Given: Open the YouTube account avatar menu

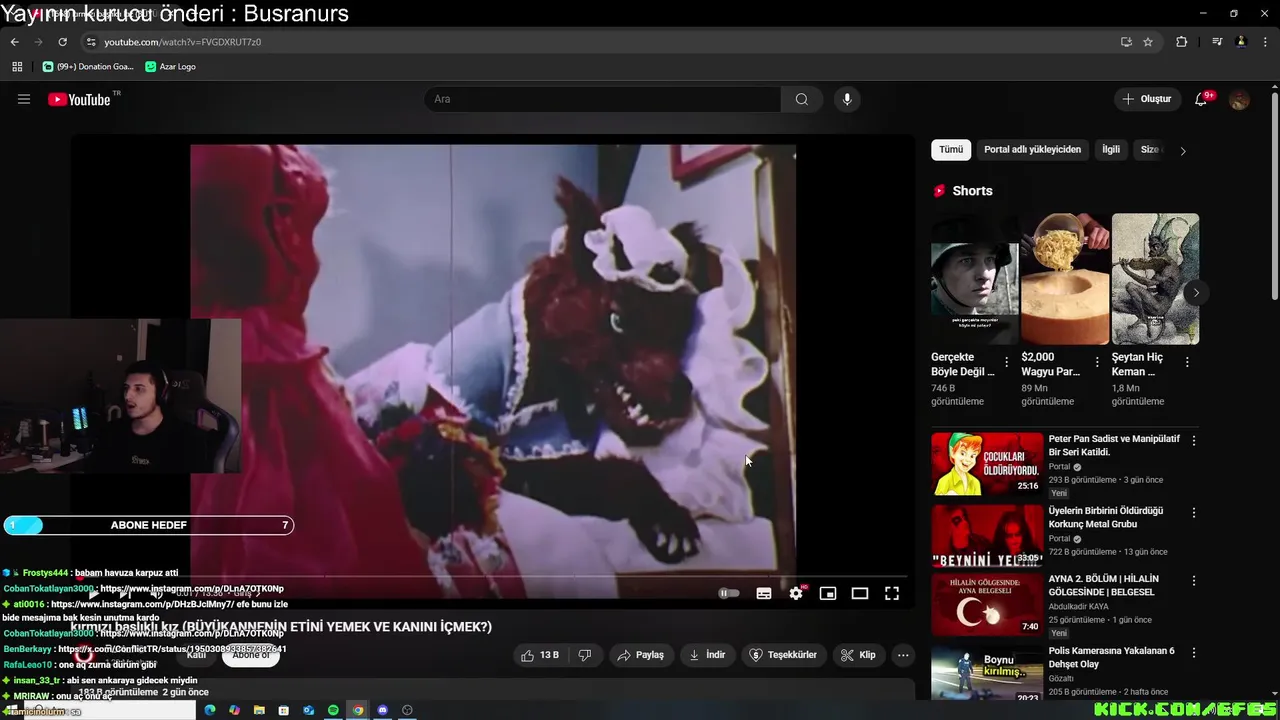Looking at the screenshot, I should pyautogui.click(x=1239, y=99).
